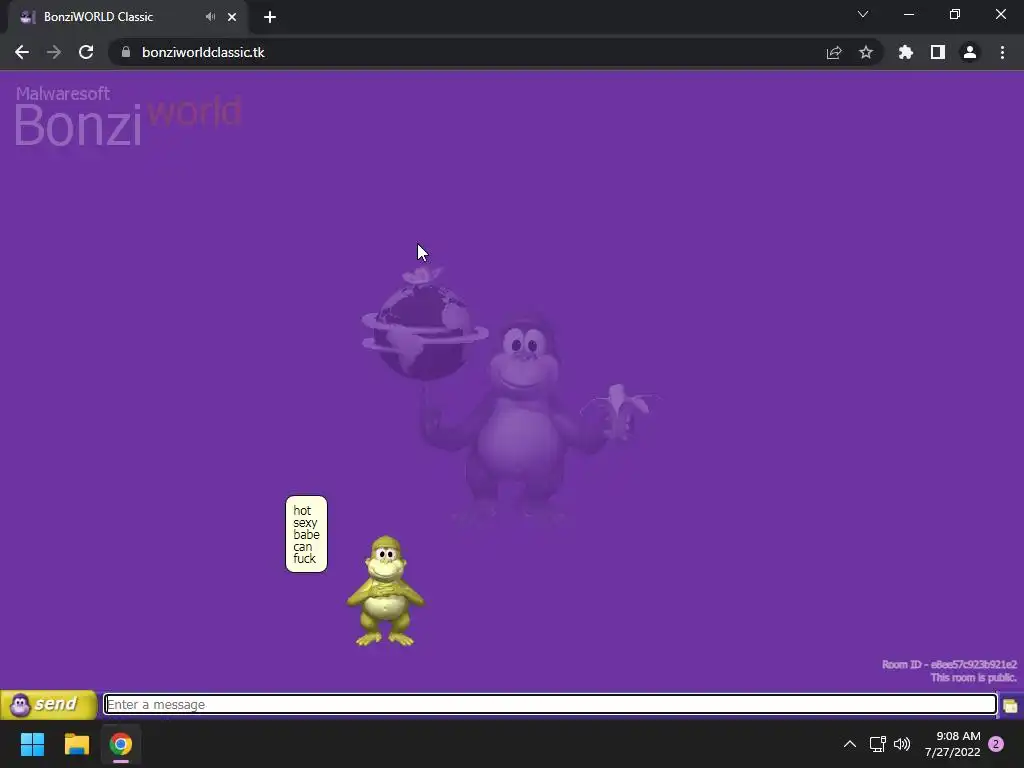
Task: Share this page via share icon
Action: (x=834, y=52)
